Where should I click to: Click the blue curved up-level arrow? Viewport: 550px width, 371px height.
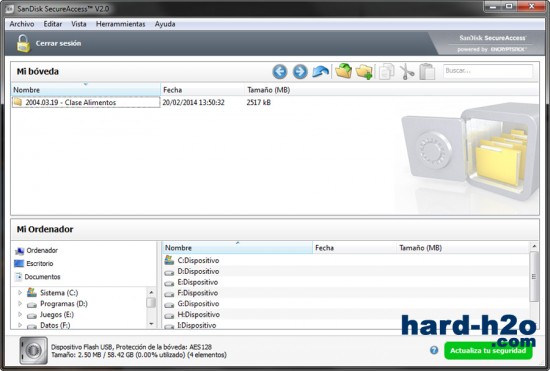pos(320,71)
